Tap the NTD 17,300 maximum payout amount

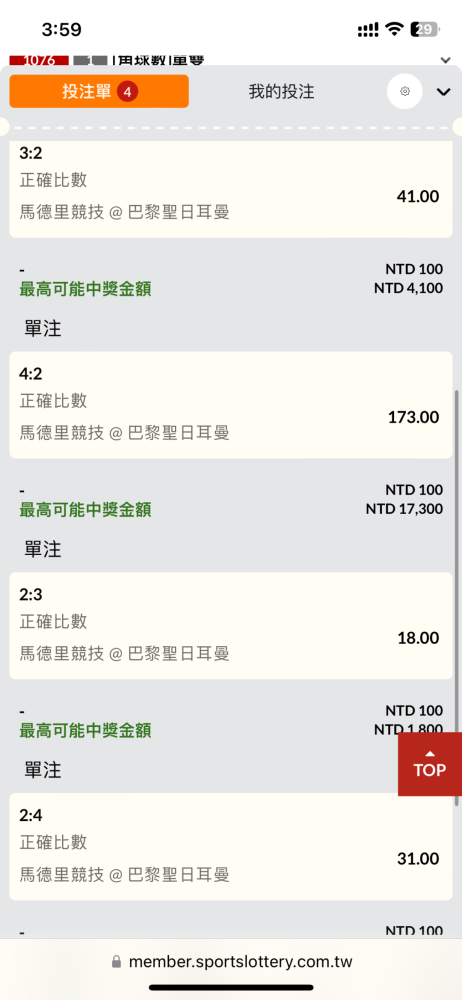405,509
